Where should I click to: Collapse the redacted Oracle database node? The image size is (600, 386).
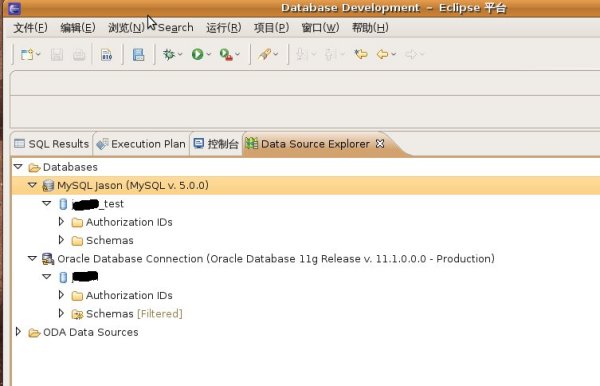click(x=47, y=277)
